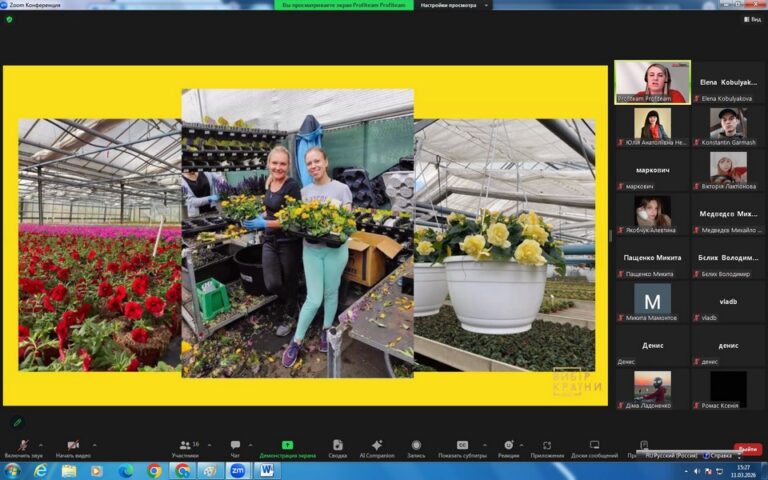The image size is (768, 480).
Task: Open Реакции reactions icon
Action: click(508, 446)
